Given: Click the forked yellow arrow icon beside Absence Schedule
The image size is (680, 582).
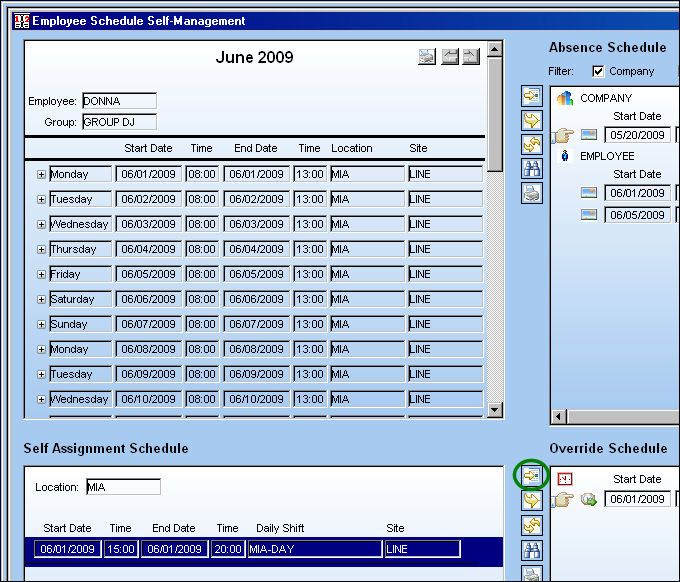Looking at the screenshot, I should (x=532, y=120).
